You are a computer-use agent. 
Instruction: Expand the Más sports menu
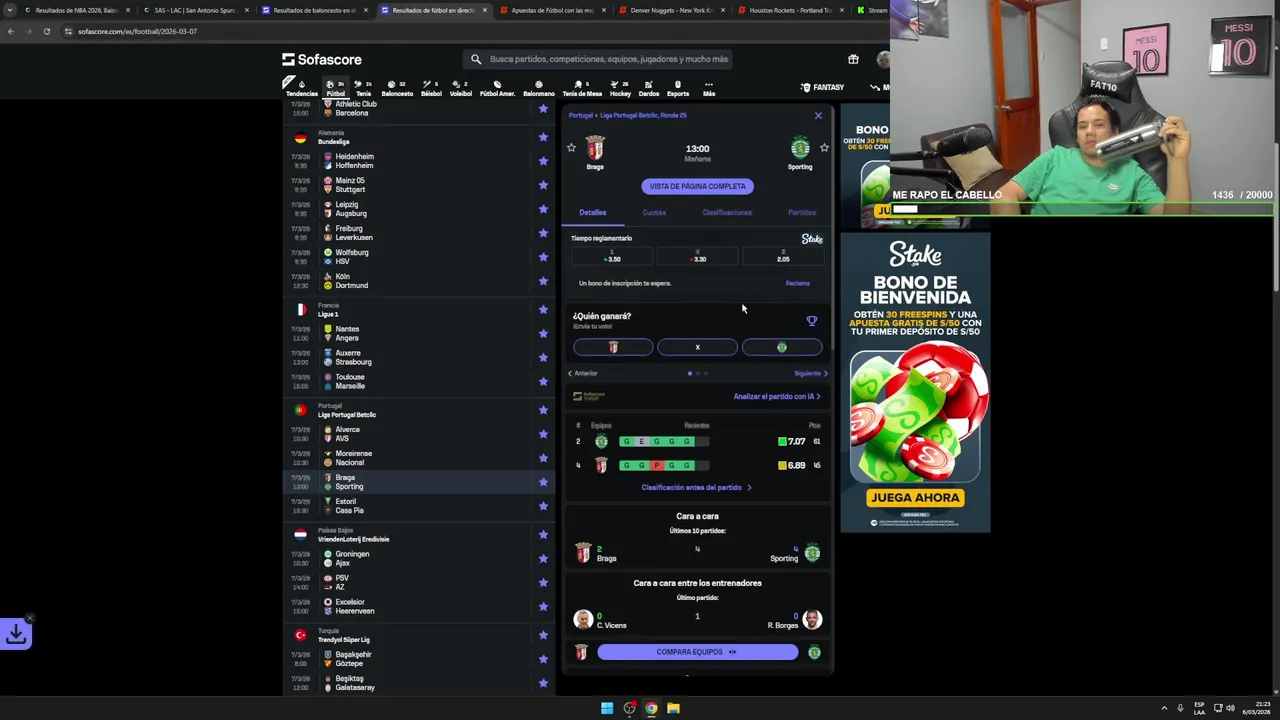click(709, 88)
